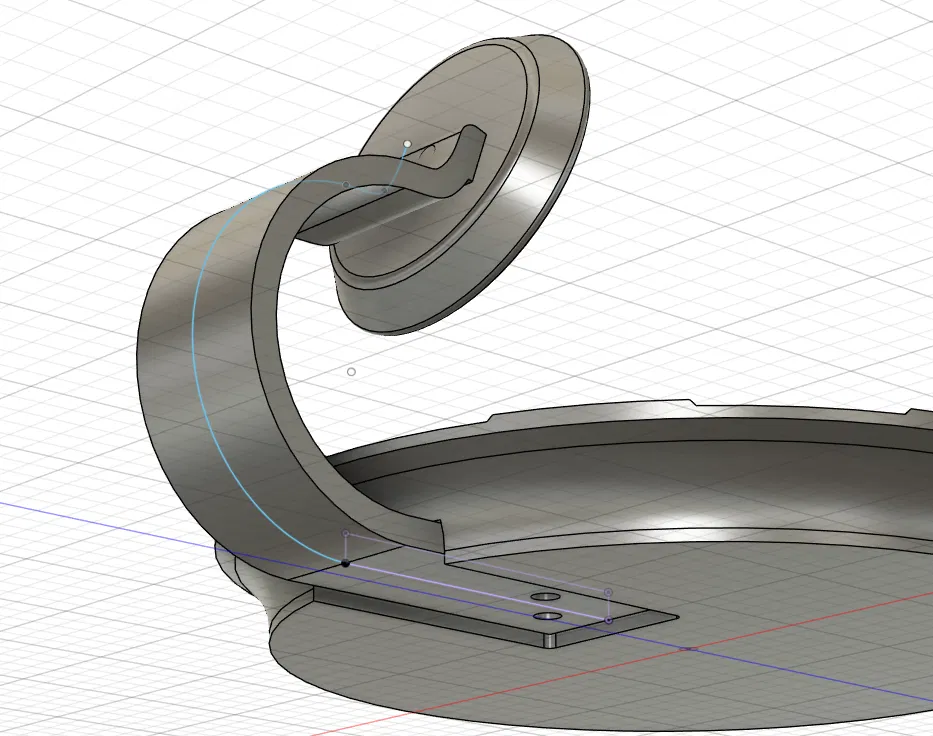Select the white spline endpoint on the disc

(x=408, y=144)
